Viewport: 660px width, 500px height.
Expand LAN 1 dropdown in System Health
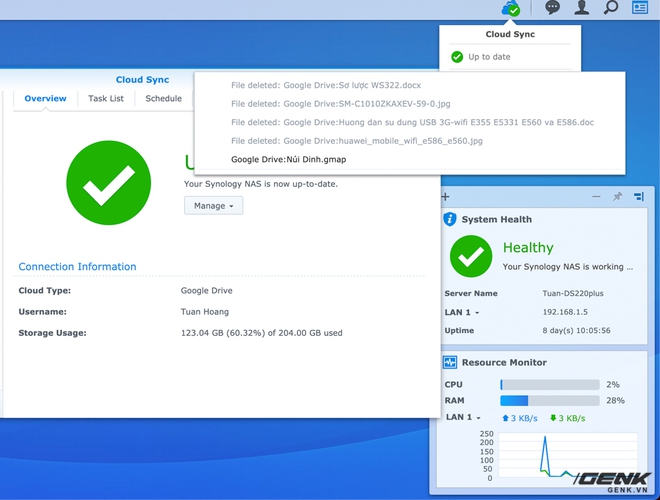coord(462,312)
